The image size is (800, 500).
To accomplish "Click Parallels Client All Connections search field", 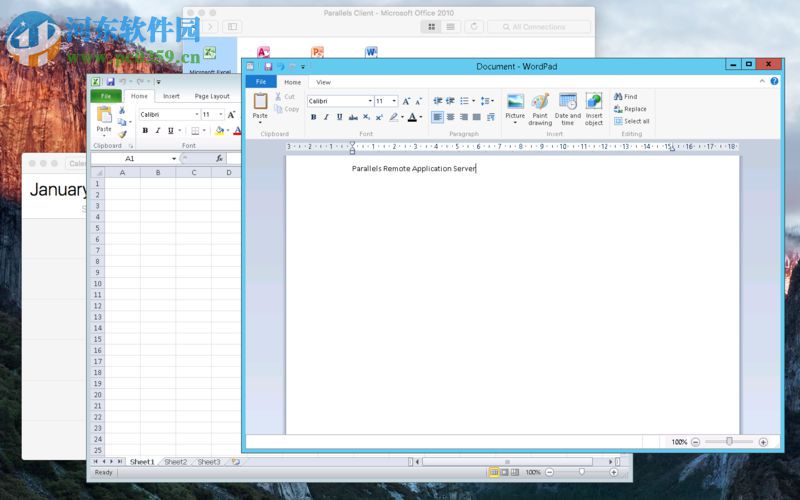I will tap(539, 27).
